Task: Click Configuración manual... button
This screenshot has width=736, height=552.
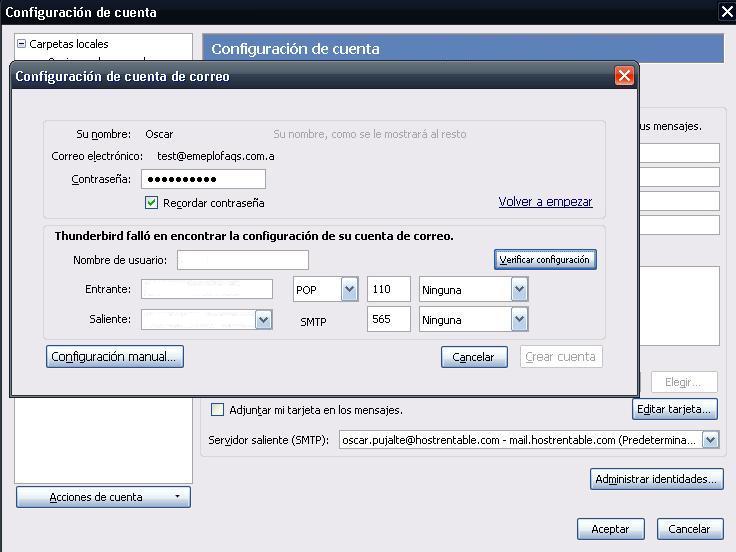Action: (115, 357)
